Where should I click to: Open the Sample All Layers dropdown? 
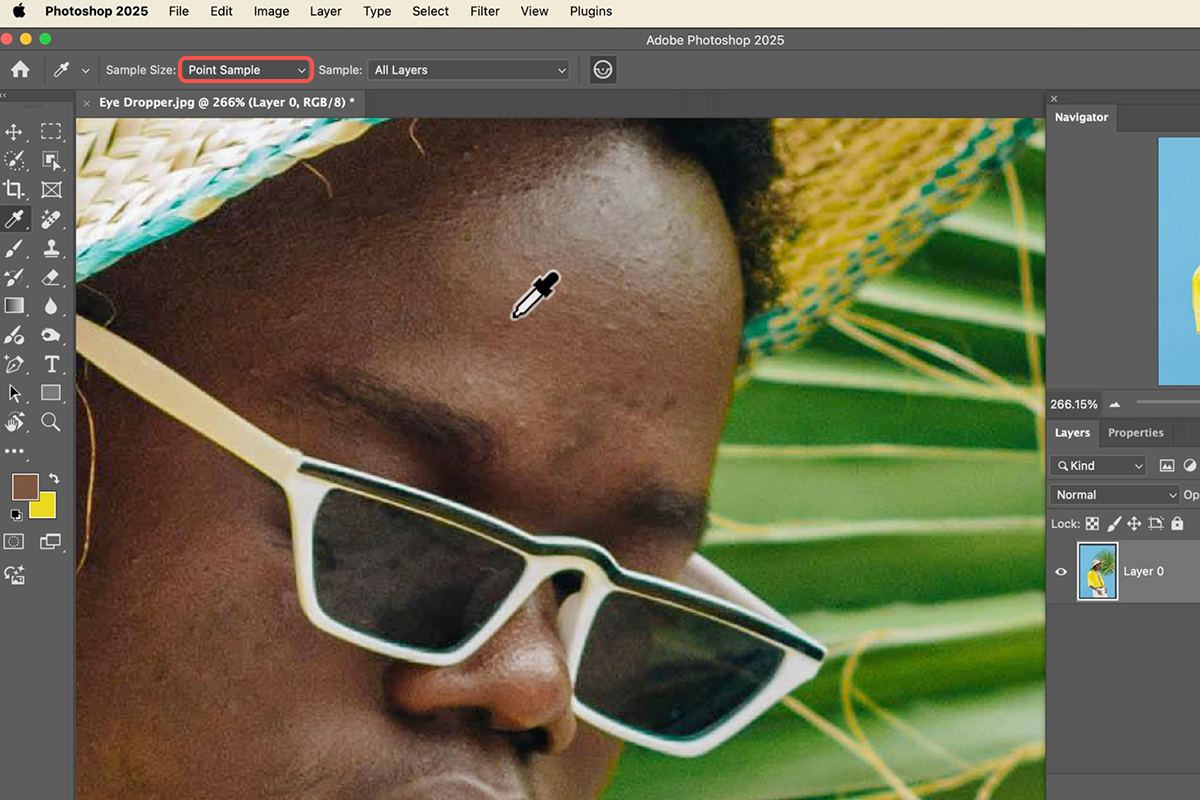468,70
